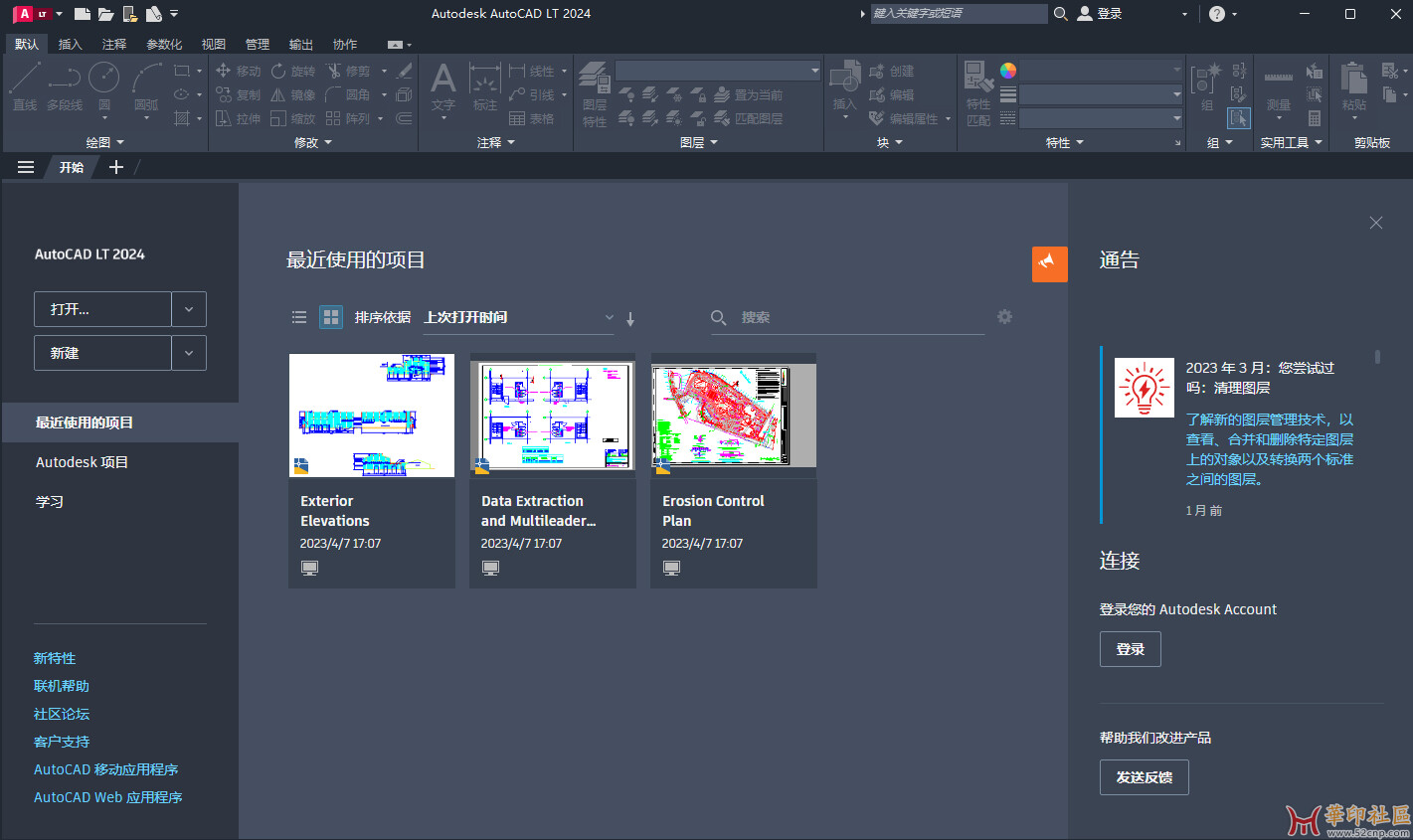
Task: Switch to the 参数化 ribbon tab
Action: [164, 44]
